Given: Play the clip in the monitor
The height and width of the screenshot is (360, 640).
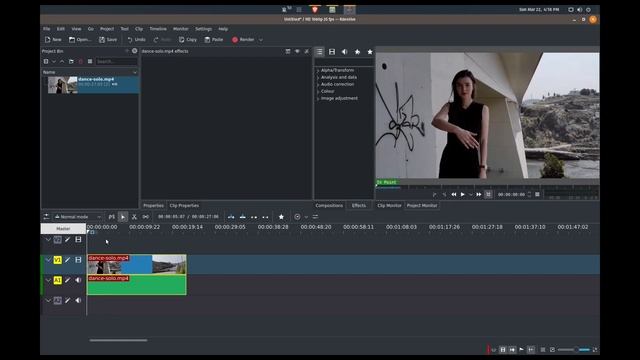Looking at the screenshot, I should coord(462,195).
